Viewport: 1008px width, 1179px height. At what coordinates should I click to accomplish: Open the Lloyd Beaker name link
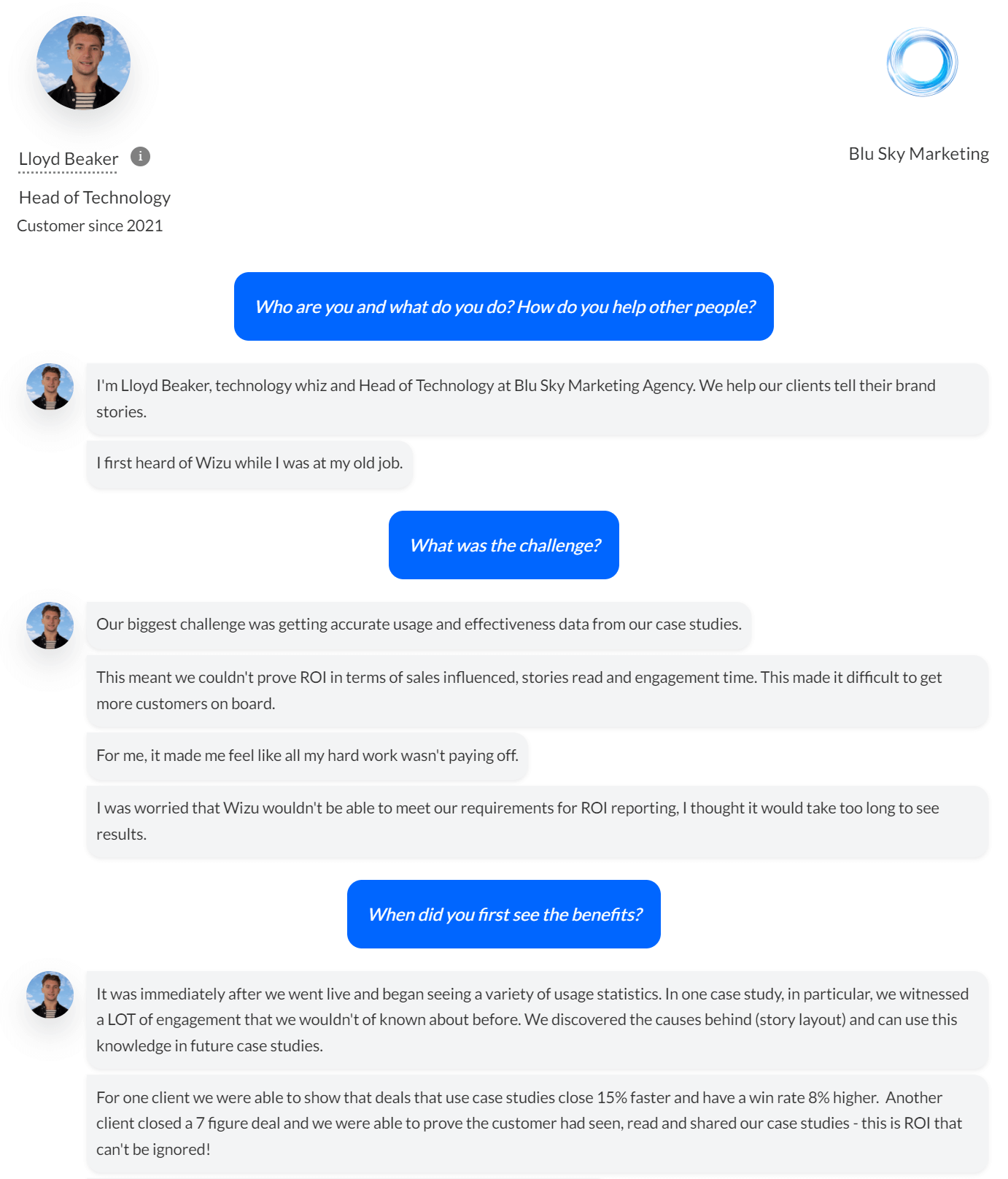[x=69, y=159]
